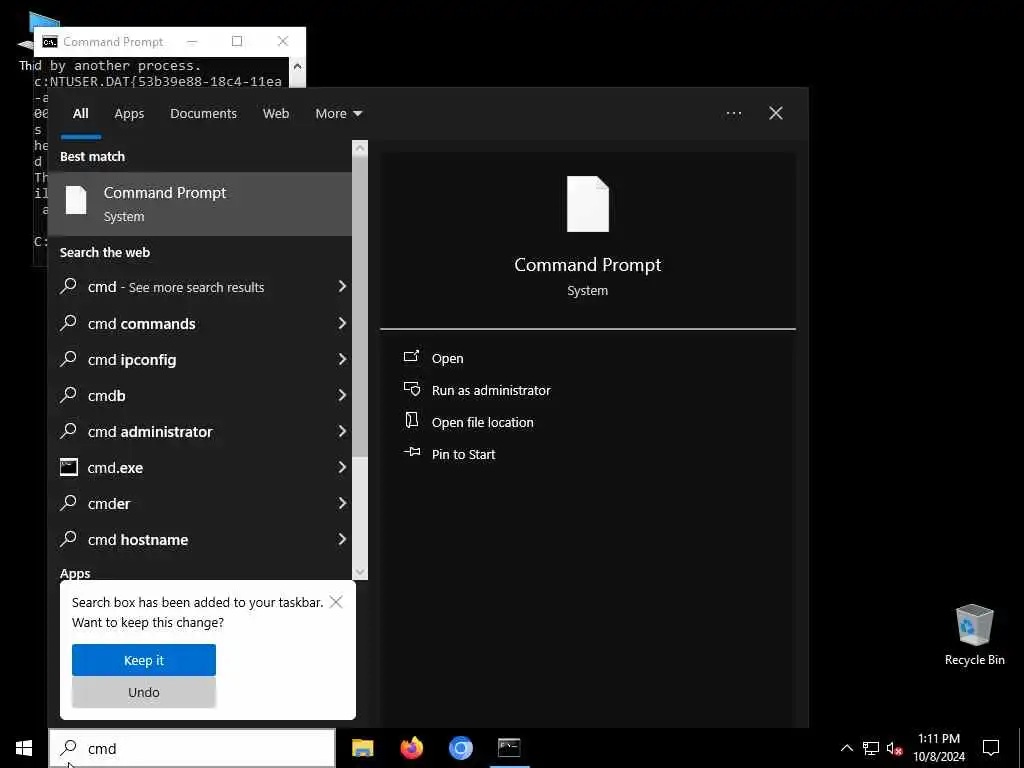Open the More filter dropdown

[x=338, y=114]
